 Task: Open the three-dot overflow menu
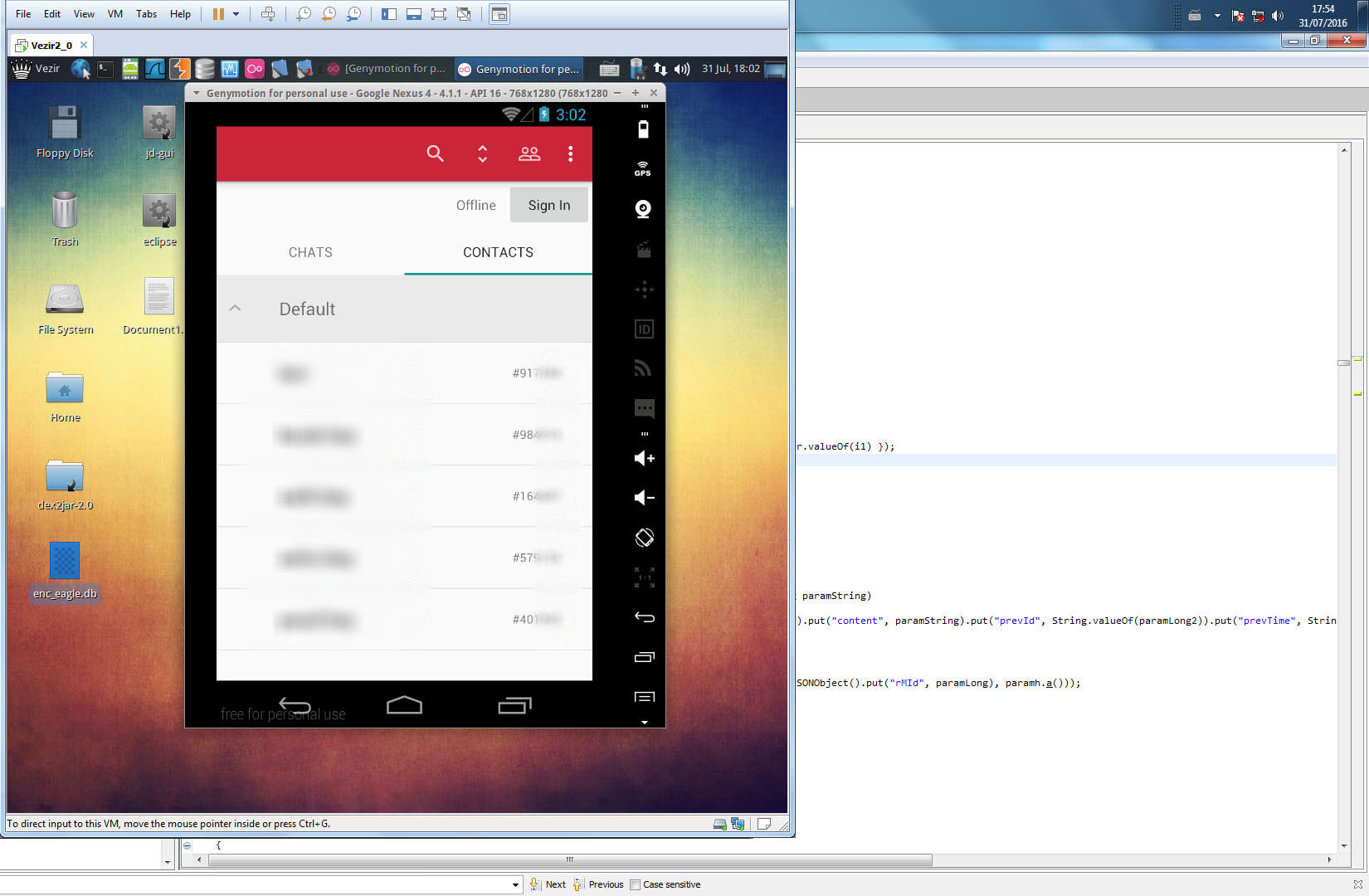(570, 153)
